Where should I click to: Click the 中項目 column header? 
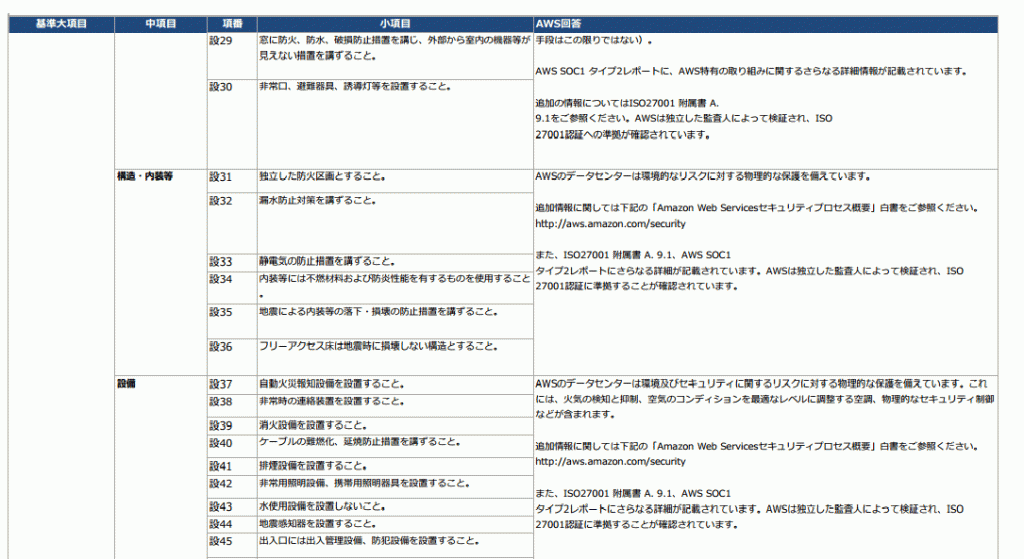161,24
